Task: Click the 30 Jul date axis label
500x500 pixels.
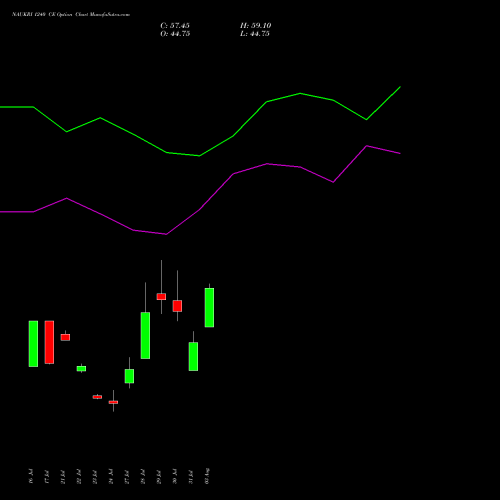Action: click(x=175, y=476)
